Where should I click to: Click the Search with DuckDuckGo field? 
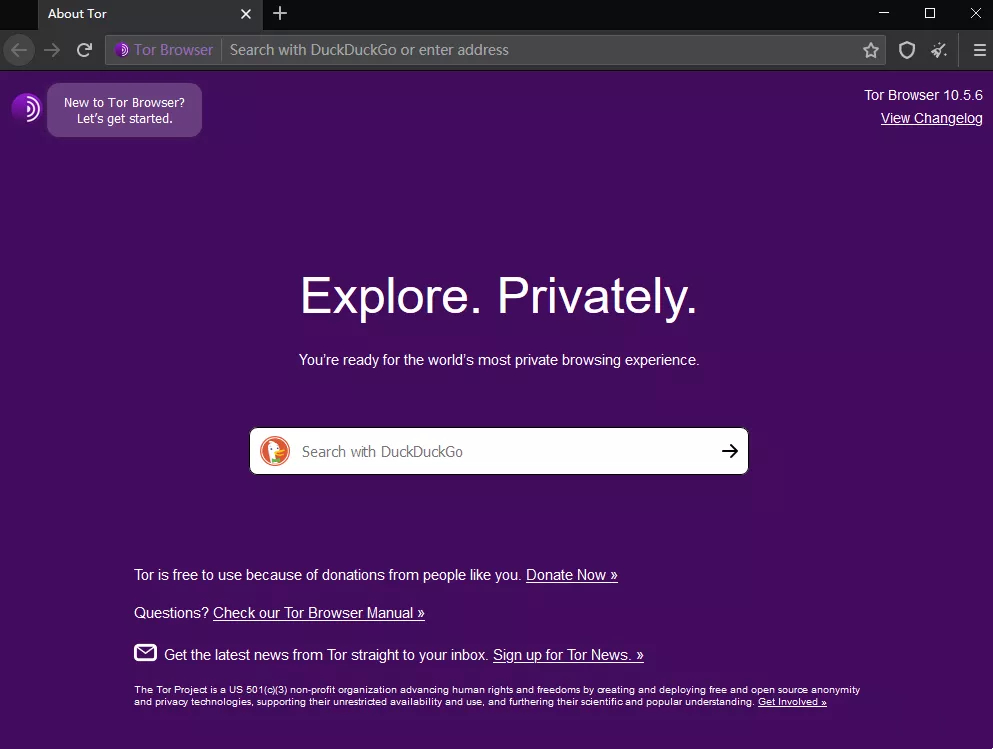(x=500, y=451)
